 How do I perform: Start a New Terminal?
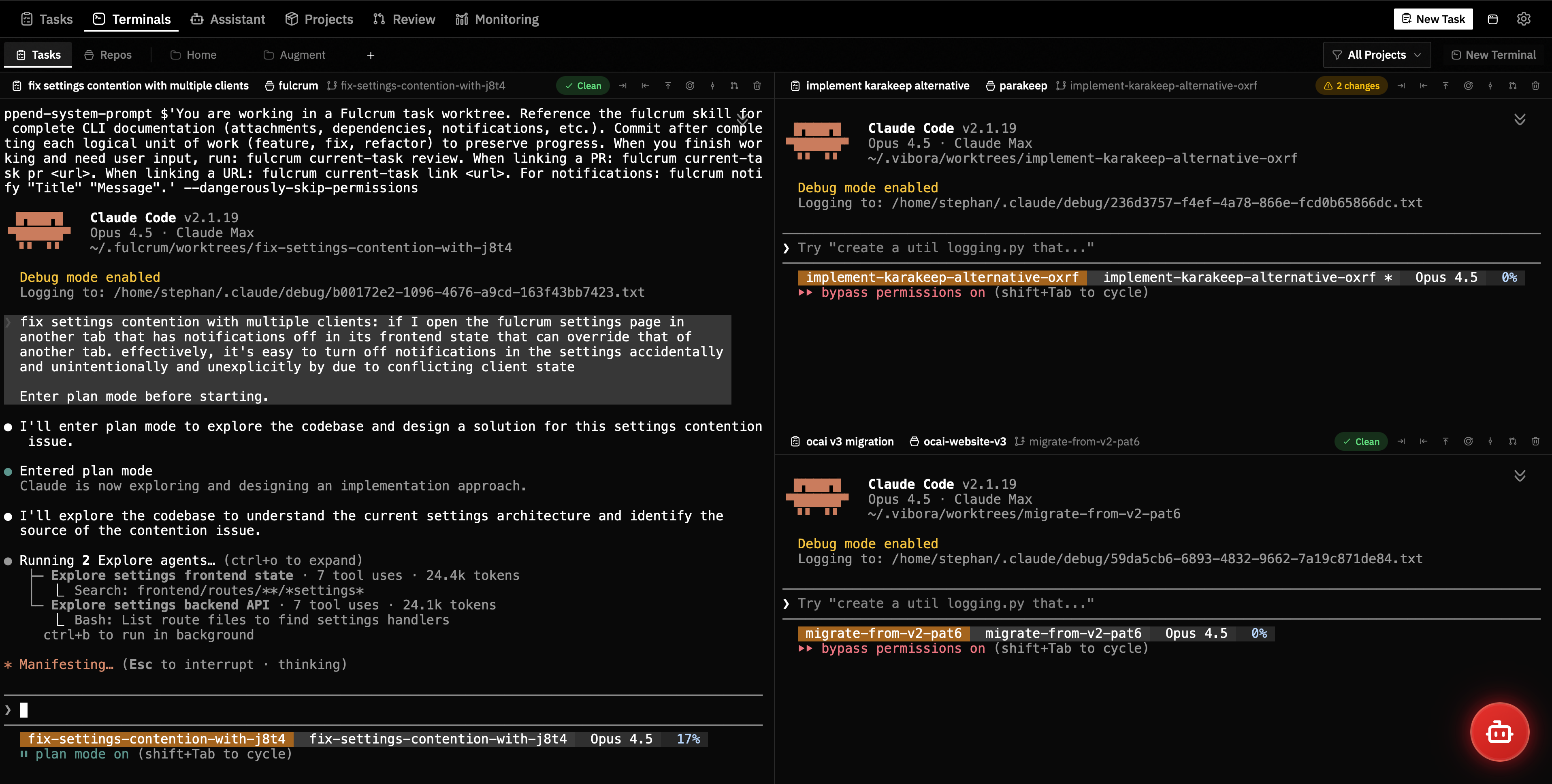pos(1494,54)
